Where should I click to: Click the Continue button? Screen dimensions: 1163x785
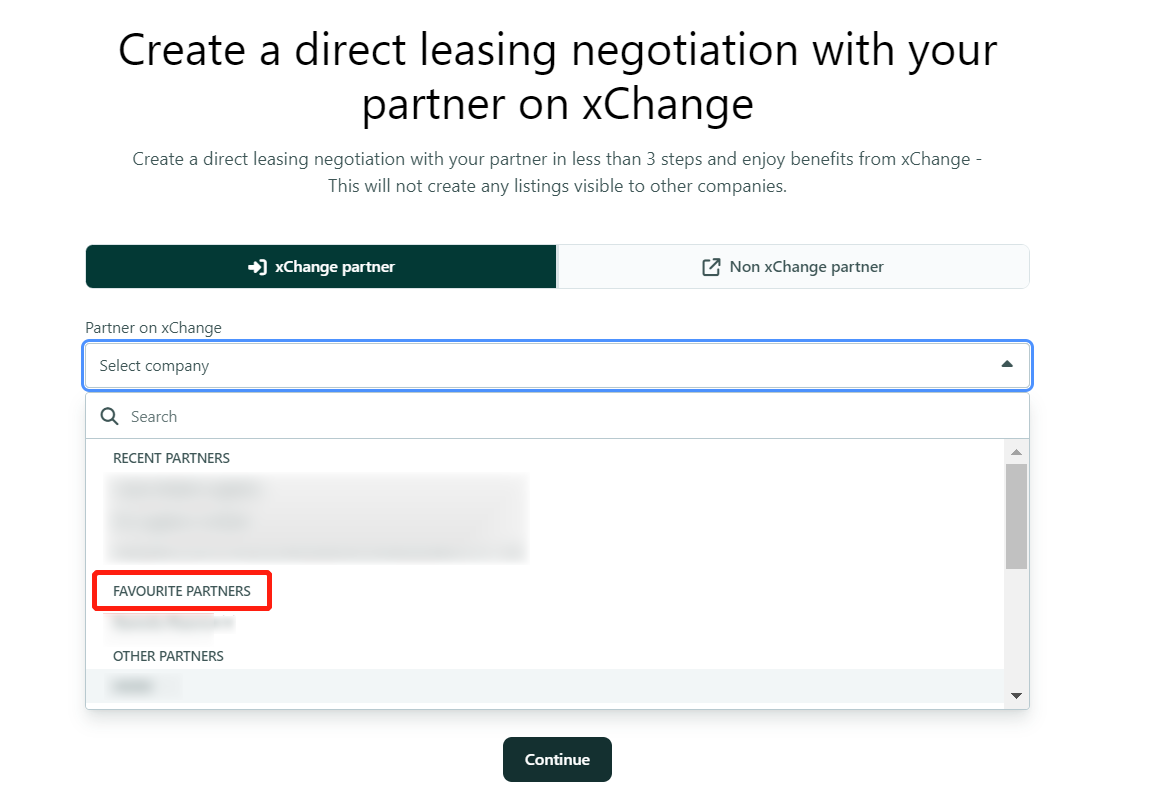(557, 759)
